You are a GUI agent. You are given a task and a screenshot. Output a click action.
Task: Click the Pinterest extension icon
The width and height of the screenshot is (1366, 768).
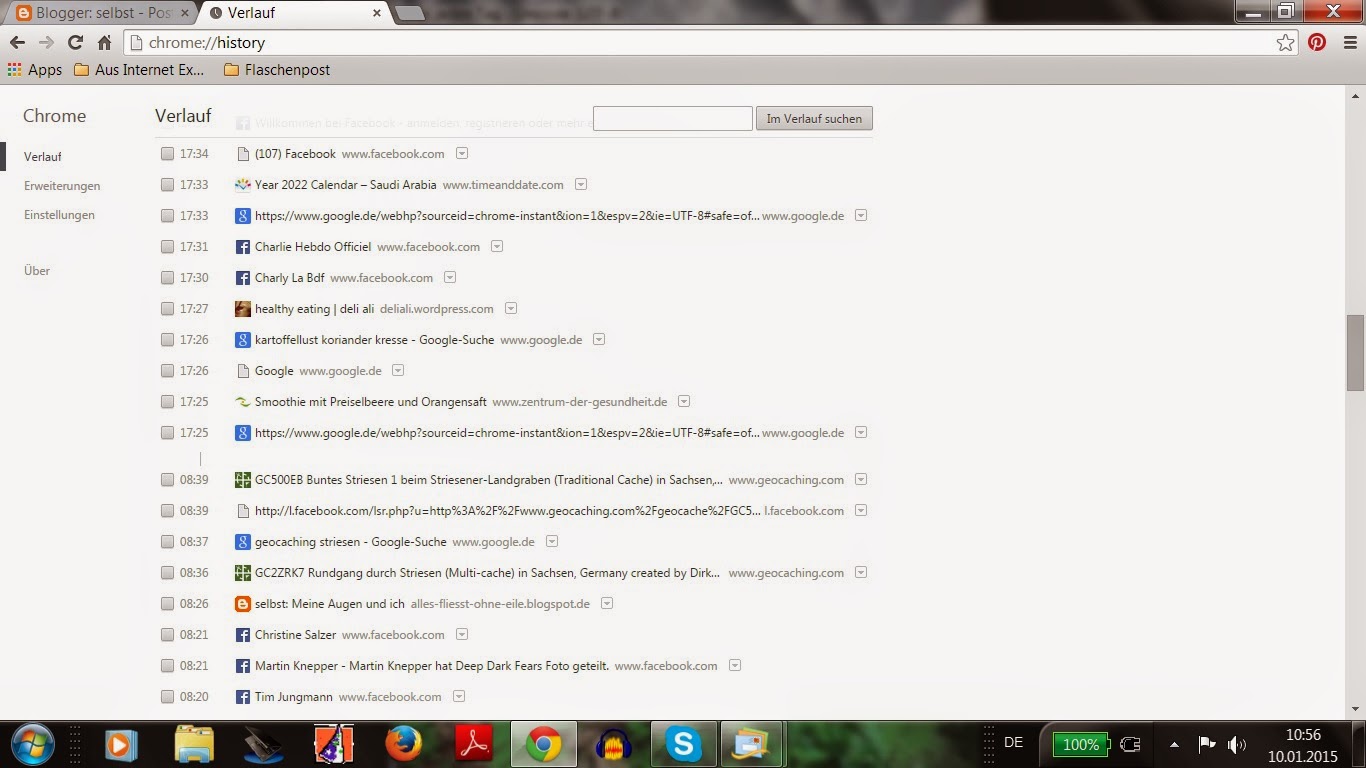click(x=1317, y=43)
